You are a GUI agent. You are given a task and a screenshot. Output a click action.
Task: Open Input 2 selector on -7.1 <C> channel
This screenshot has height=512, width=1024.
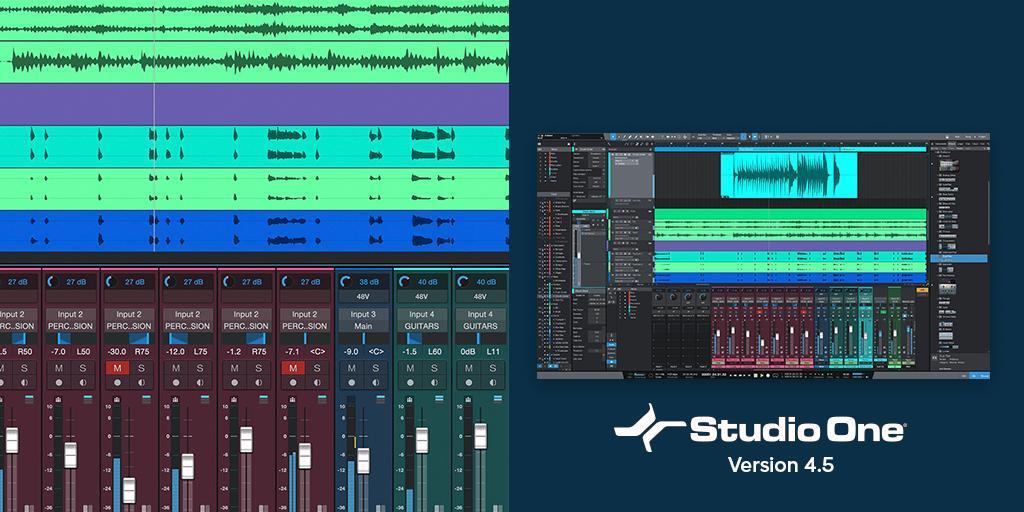point(304,314)
